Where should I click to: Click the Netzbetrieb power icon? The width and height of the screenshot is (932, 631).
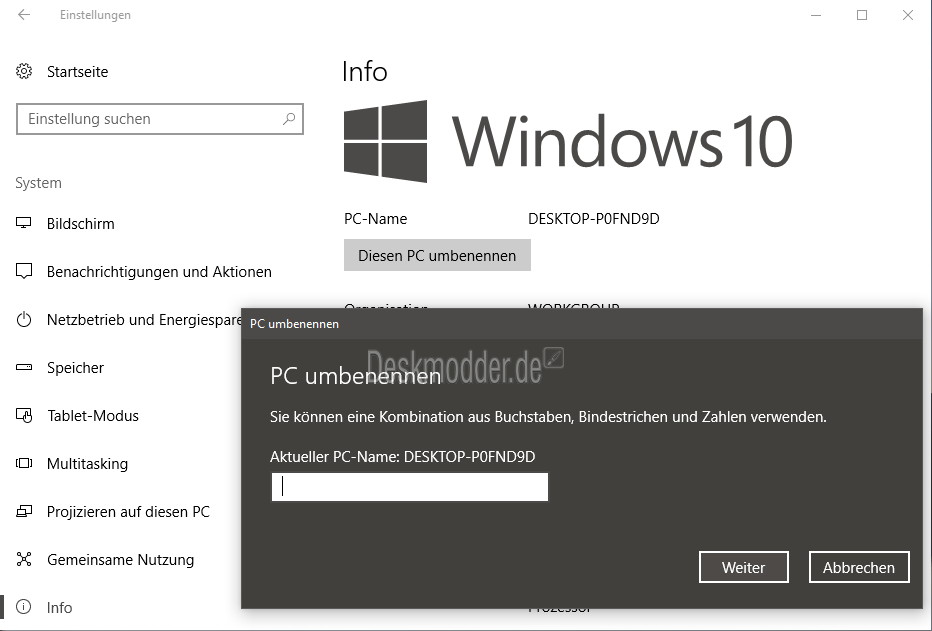point(24,320)
